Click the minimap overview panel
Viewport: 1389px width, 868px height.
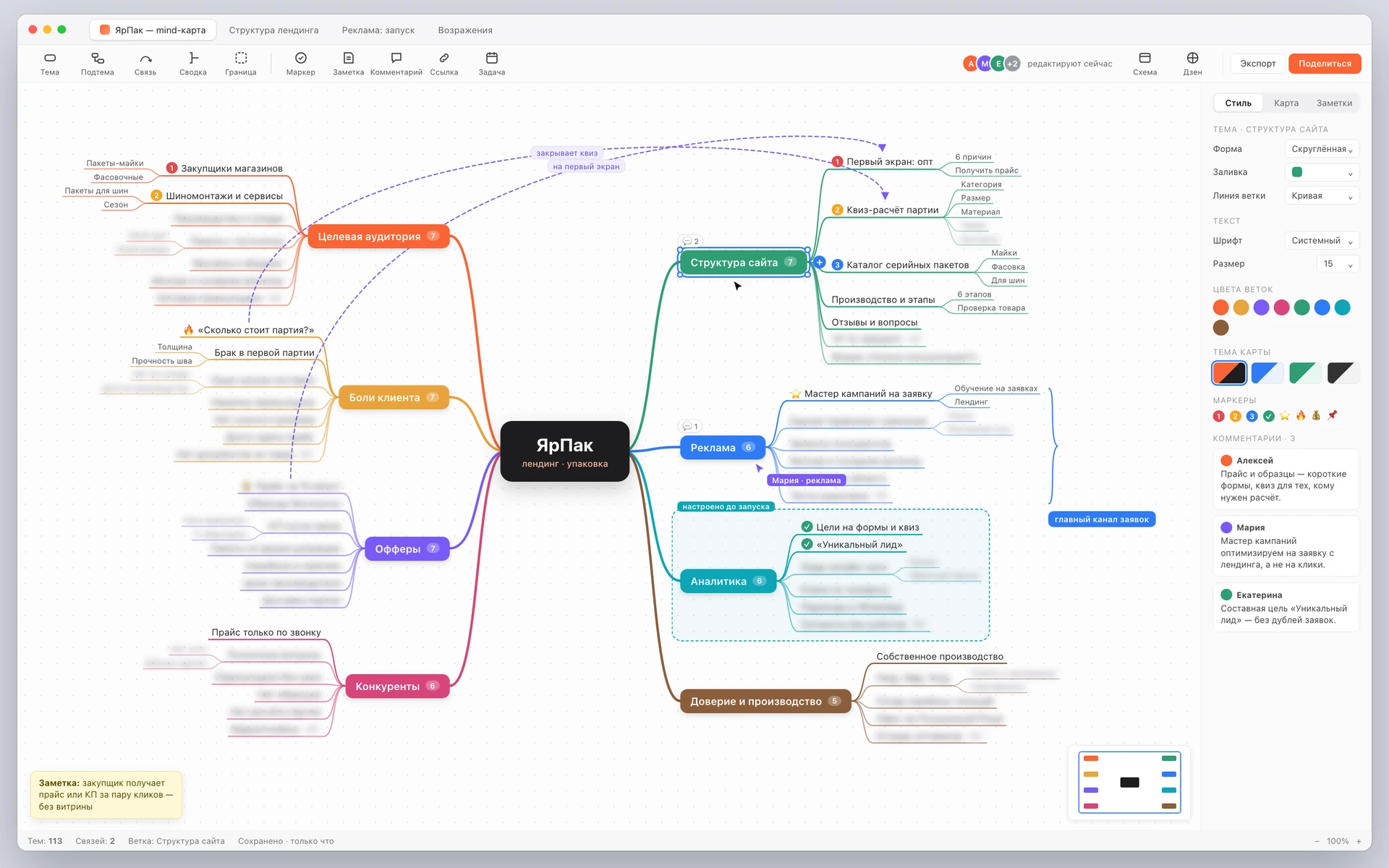pyautogui.click(x=1129, y=783)
